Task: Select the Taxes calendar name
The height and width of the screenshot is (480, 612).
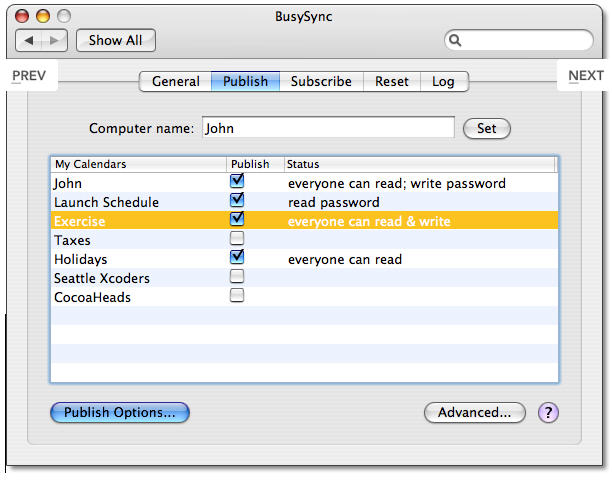Action: [x=72, y=240]
